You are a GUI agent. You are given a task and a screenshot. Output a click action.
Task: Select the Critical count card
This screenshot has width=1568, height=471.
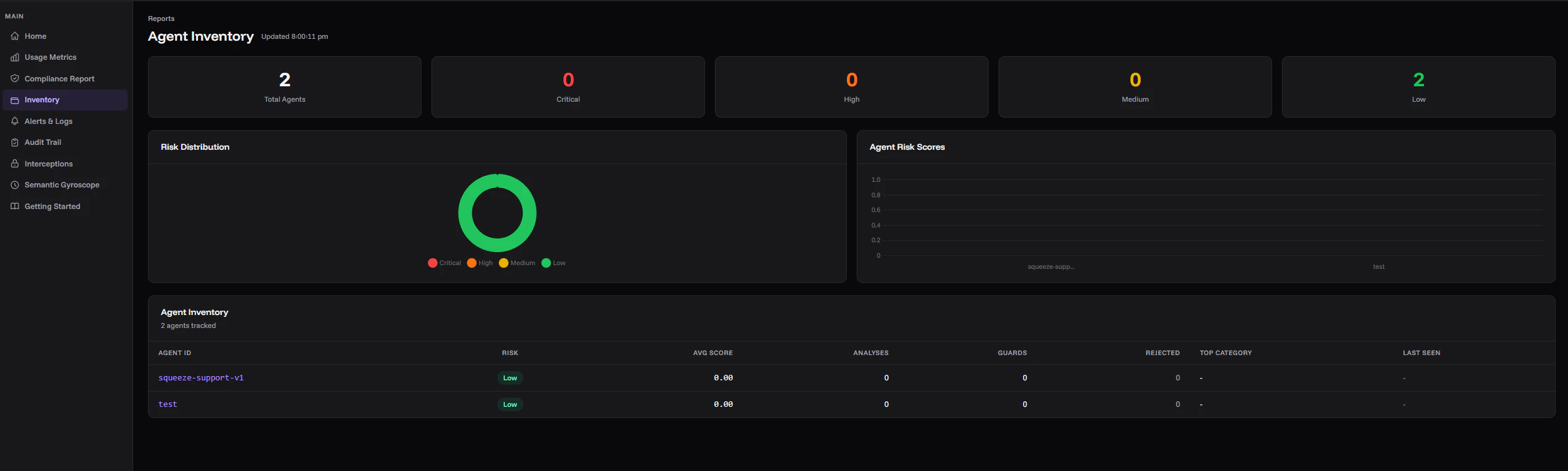[x=568, y=87]
